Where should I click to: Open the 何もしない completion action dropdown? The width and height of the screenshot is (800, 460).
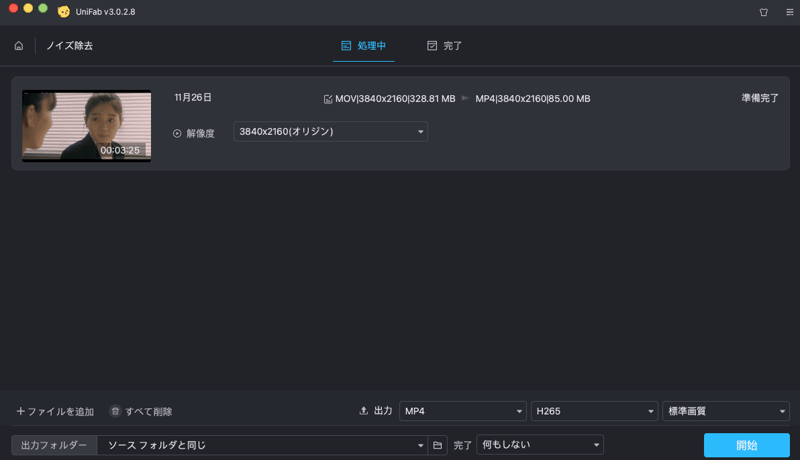point(540,445)
